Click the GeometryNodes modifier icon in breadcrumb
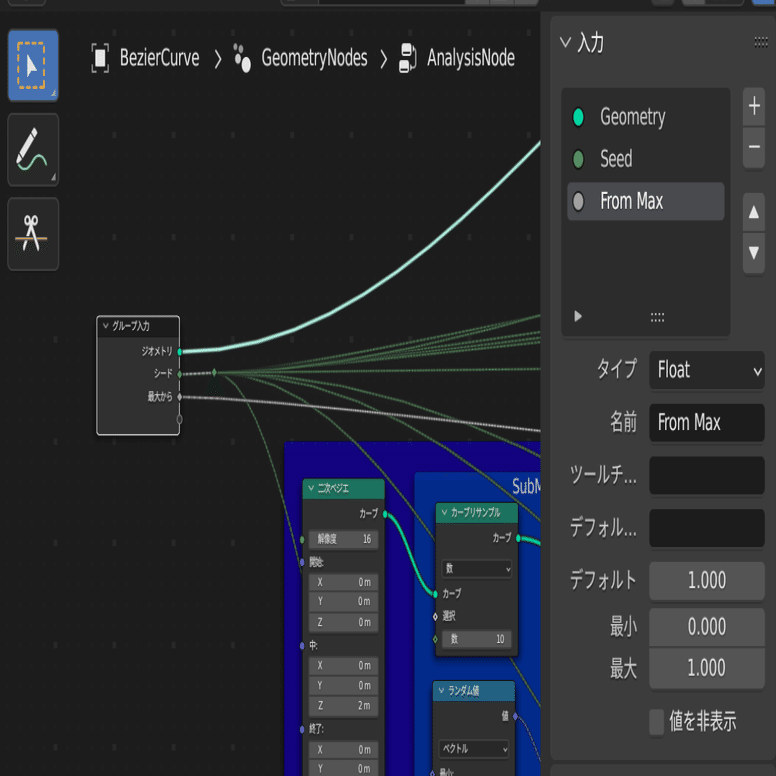 242,58
